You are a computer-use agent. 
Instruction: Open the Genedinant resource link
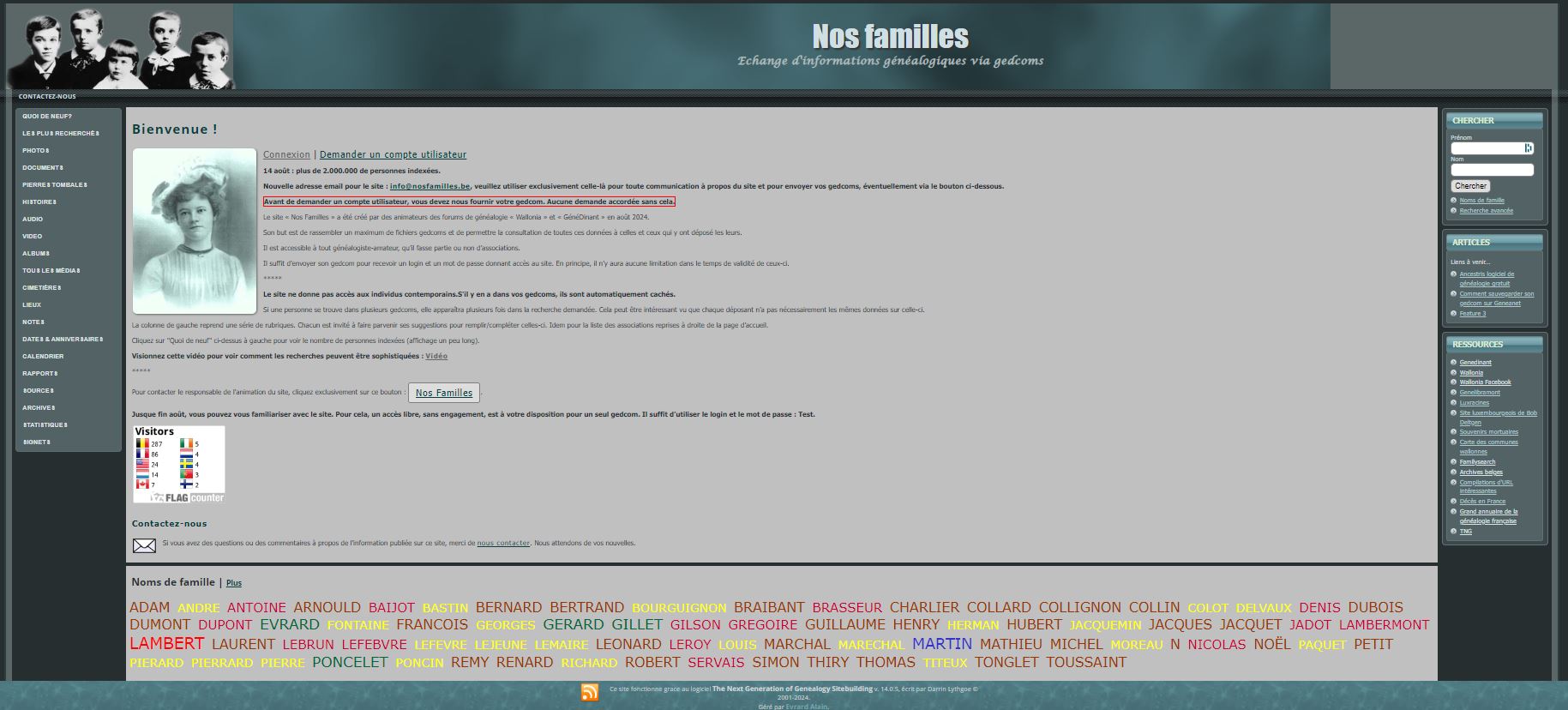[1475, 363]
